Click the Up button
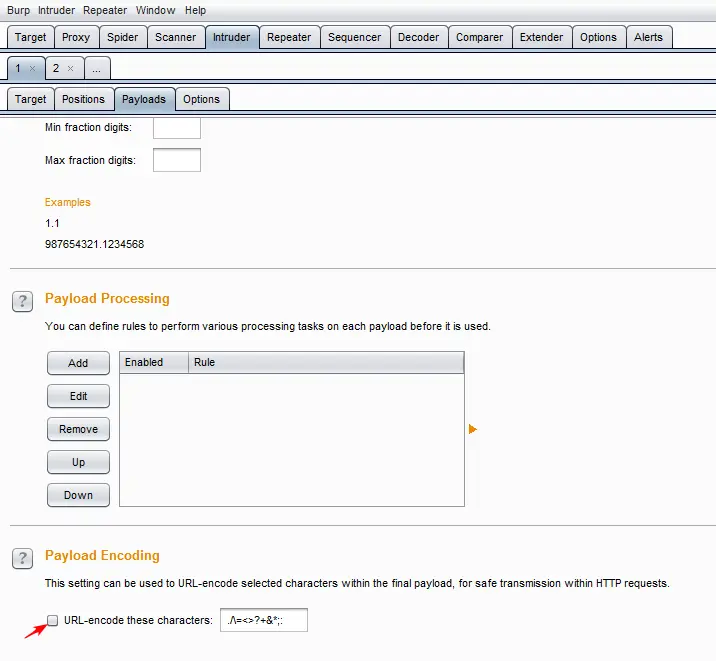Viewport: 716px width, 661px height. (x=78, y=462)
